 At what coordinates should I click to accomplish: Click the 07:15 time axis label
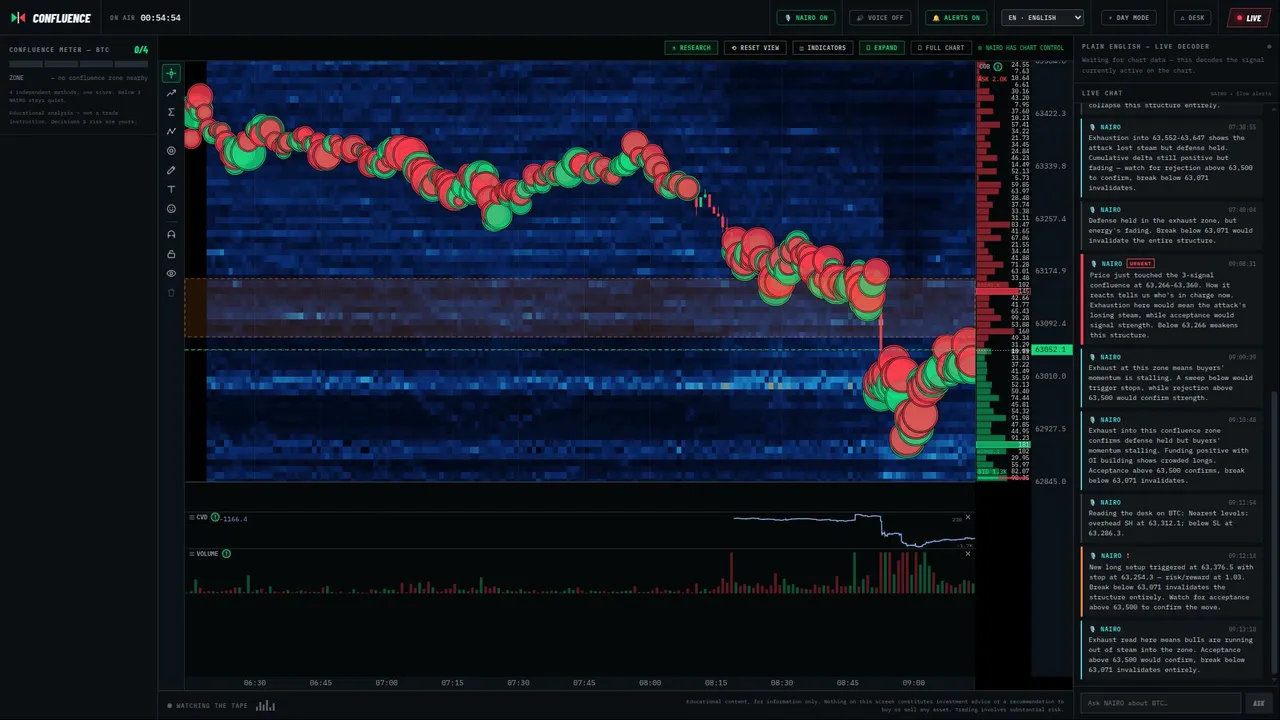(452, 683)
